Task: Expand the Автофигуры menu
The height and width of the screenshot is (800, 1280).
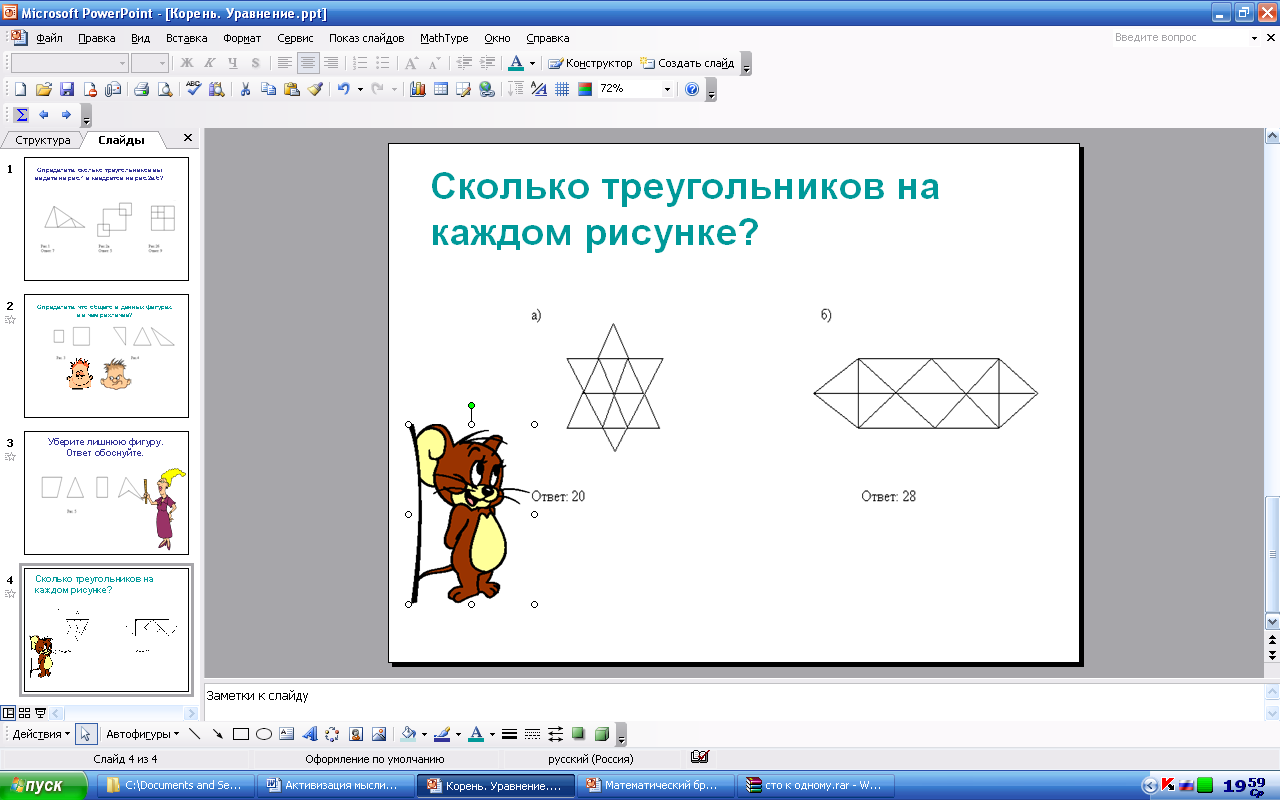Action: coord(142,734)
